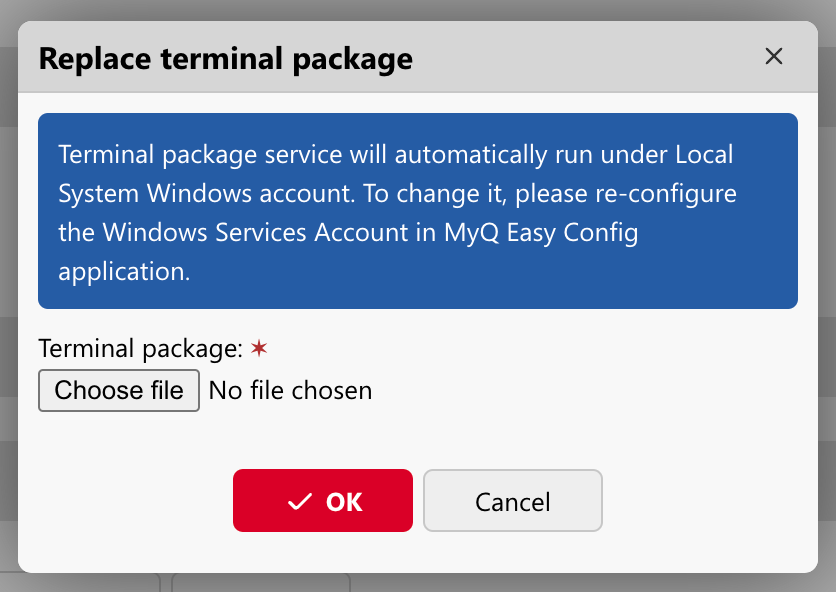Click the first partially hidden background button
The image size is (836, 592).
point(80,582)
